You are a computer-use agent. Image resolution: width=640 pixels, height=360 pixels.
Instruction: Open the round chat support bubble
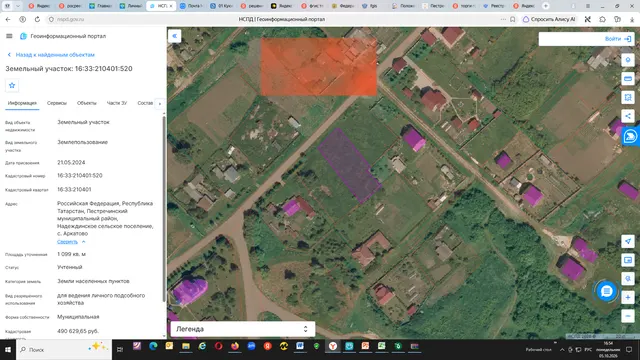tap(607, 291)
